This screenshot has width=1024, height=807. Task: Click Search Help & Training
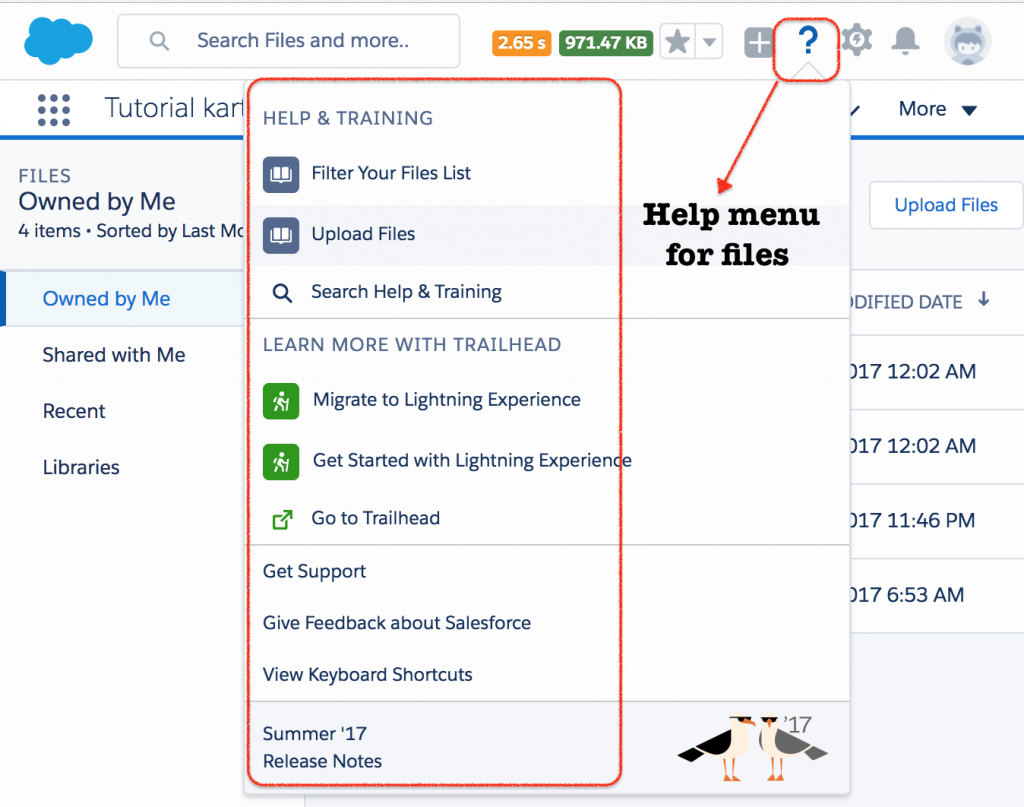(406, 292)
